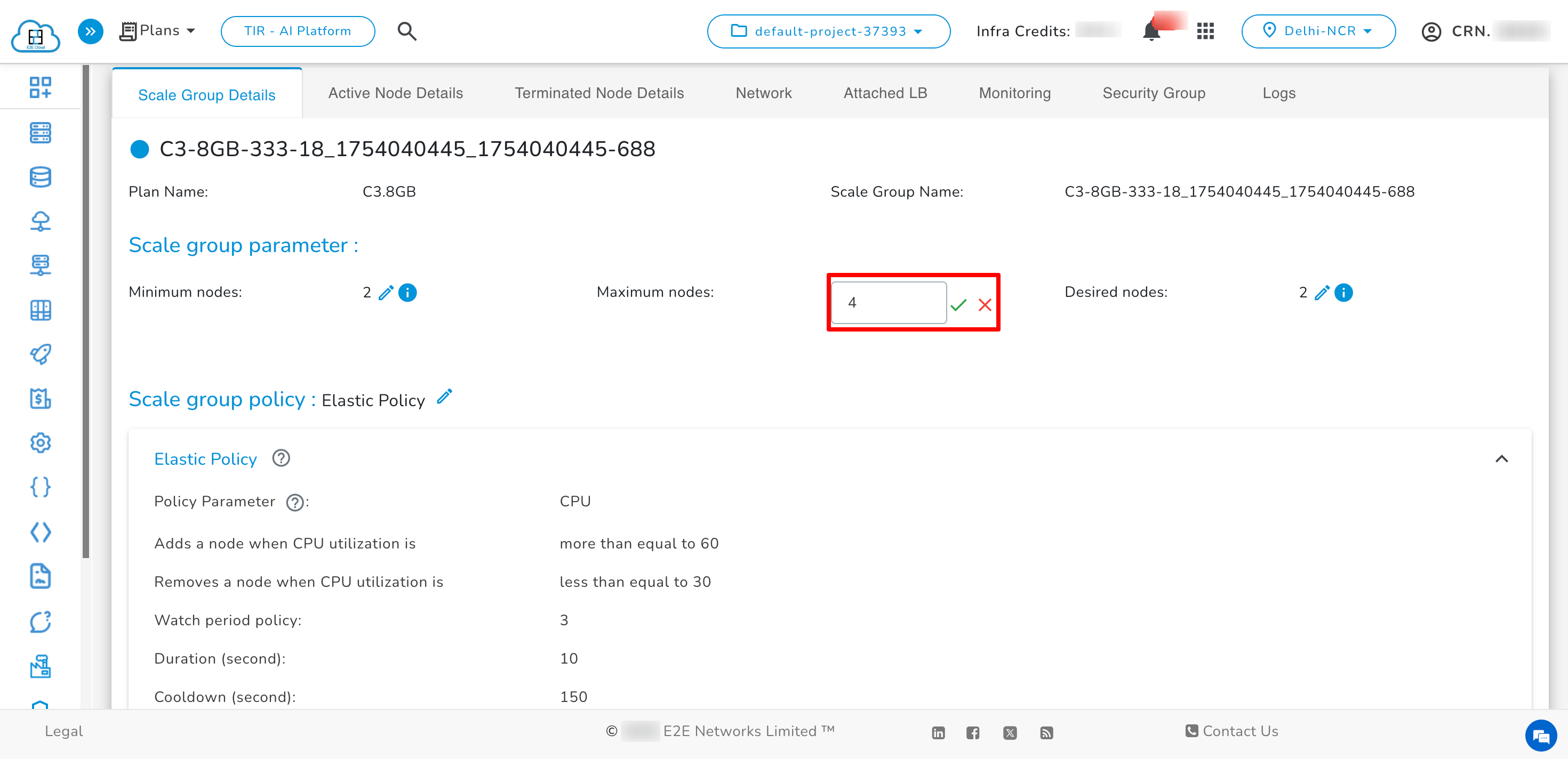This screenshot has width=1568, height=759.
Task: Click the TIR - AI Platform button
Action: click(298, 31)
